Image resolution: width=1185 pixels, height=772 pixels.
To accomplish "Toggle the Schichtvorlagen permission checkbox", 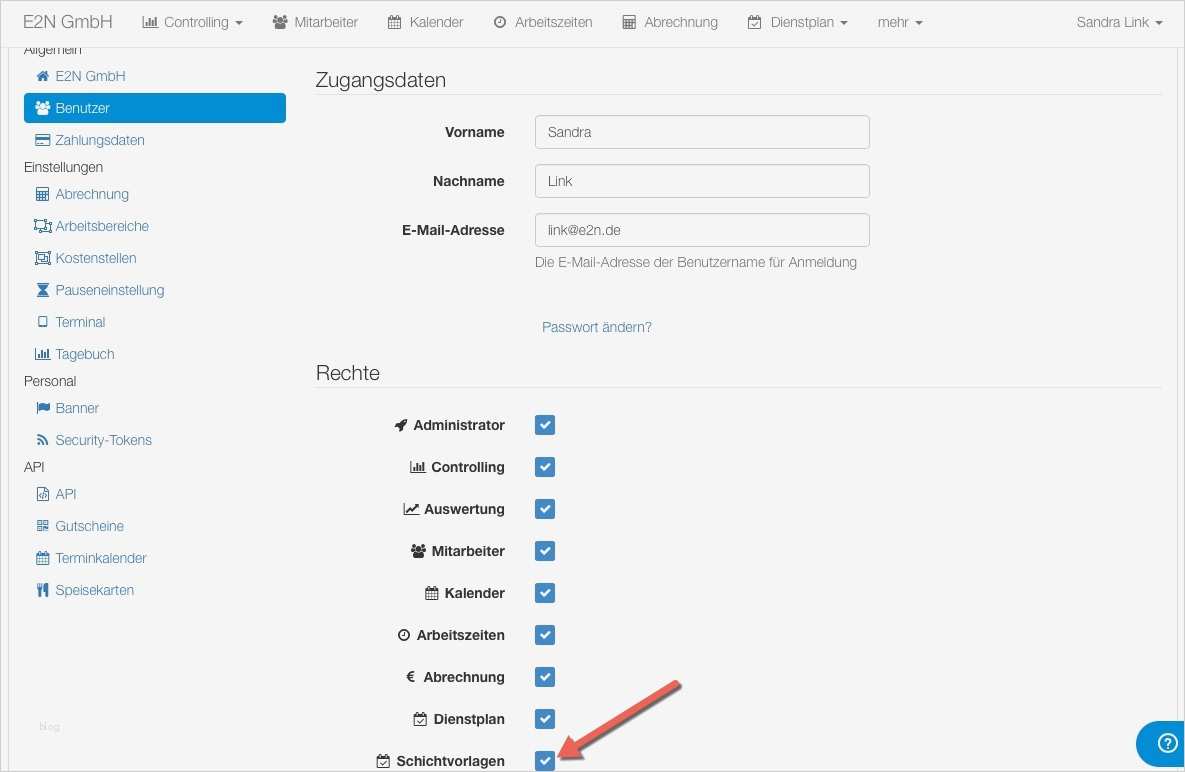I will click(x=544, y=760).
